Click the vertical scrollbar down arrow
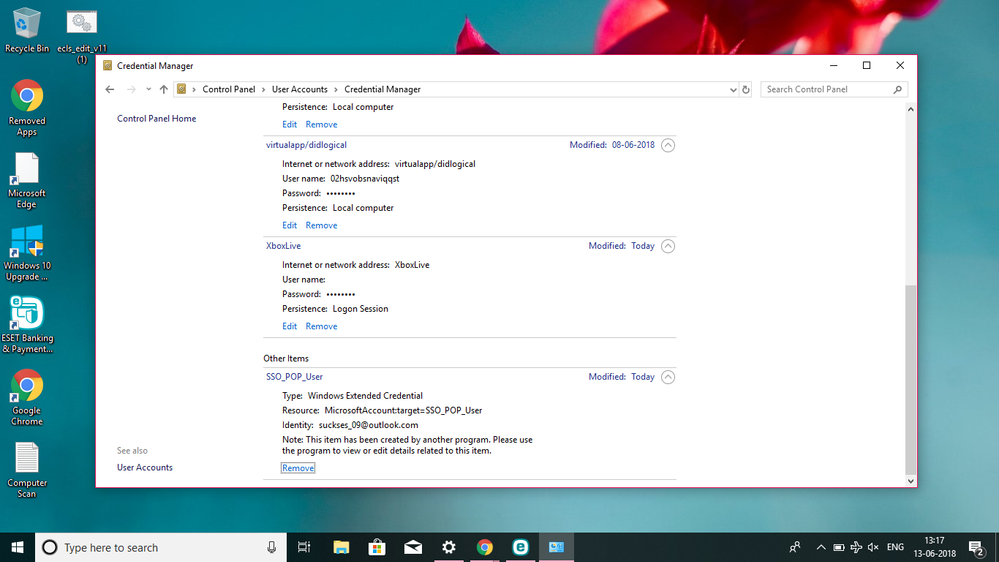Viewport: 999px width, 562px height. click(910, 481)
